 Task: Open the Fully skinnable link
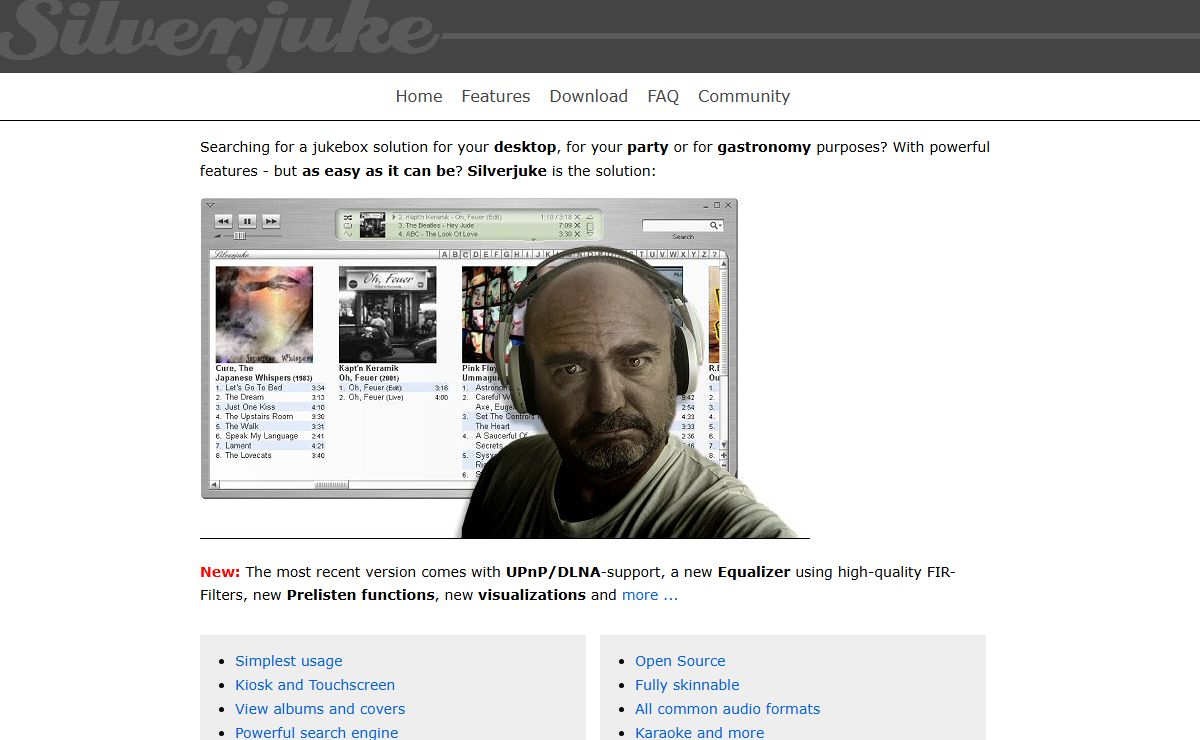coord(687,685)
